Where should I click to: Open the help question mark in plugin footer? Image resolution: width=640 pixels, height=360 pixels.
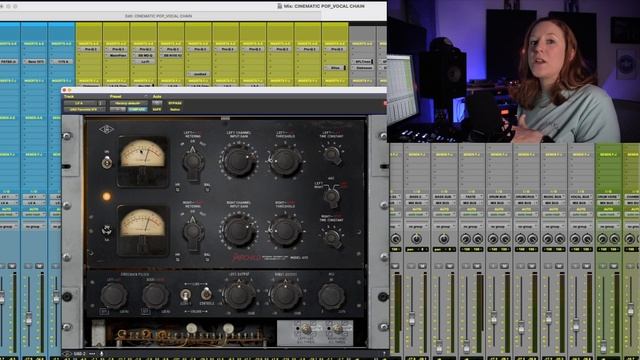pos(384,353)
